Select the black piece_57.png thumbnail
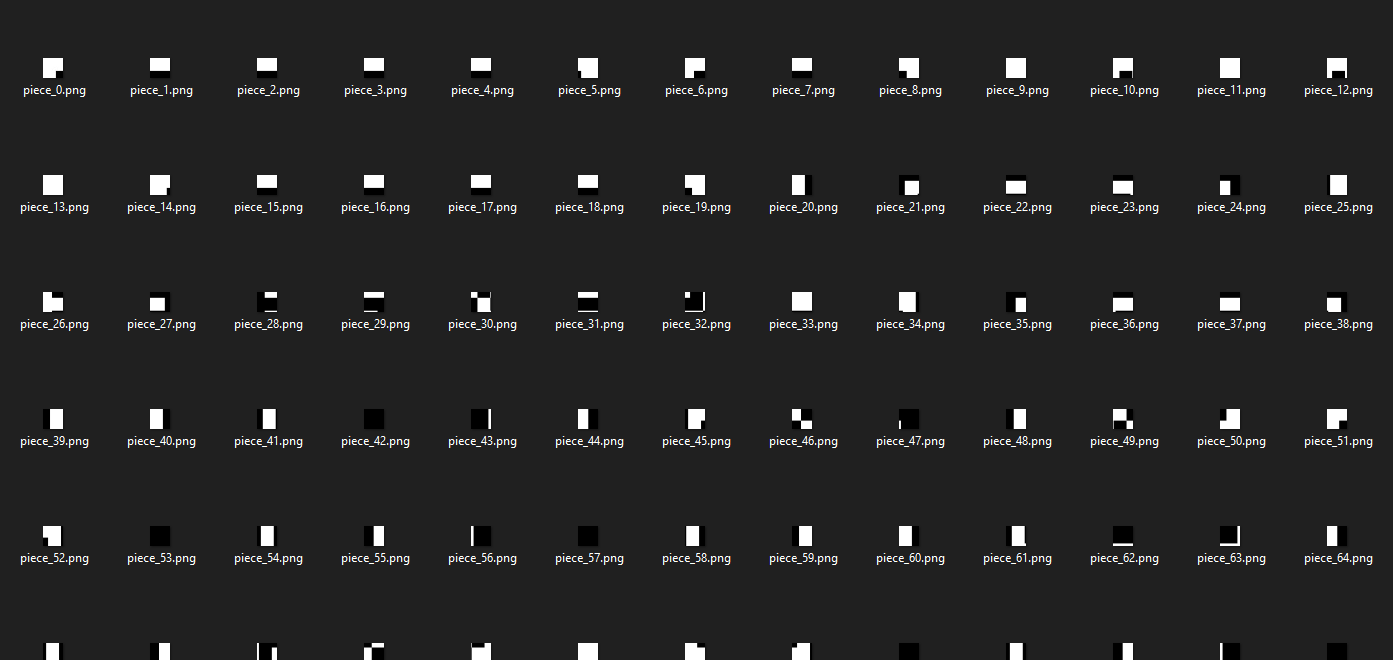The image size is (1393, 660). (589, 536)
